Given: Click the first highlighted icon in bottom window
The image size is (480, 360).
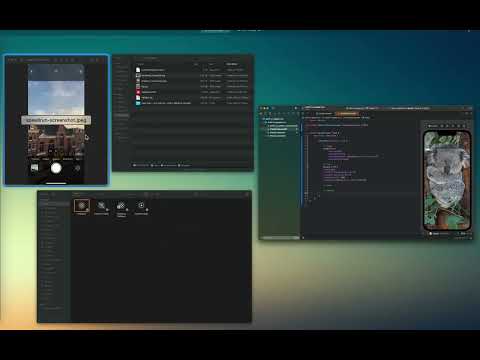Looking at the screenshot, I should pyautogui.click(x=82, y=206).
